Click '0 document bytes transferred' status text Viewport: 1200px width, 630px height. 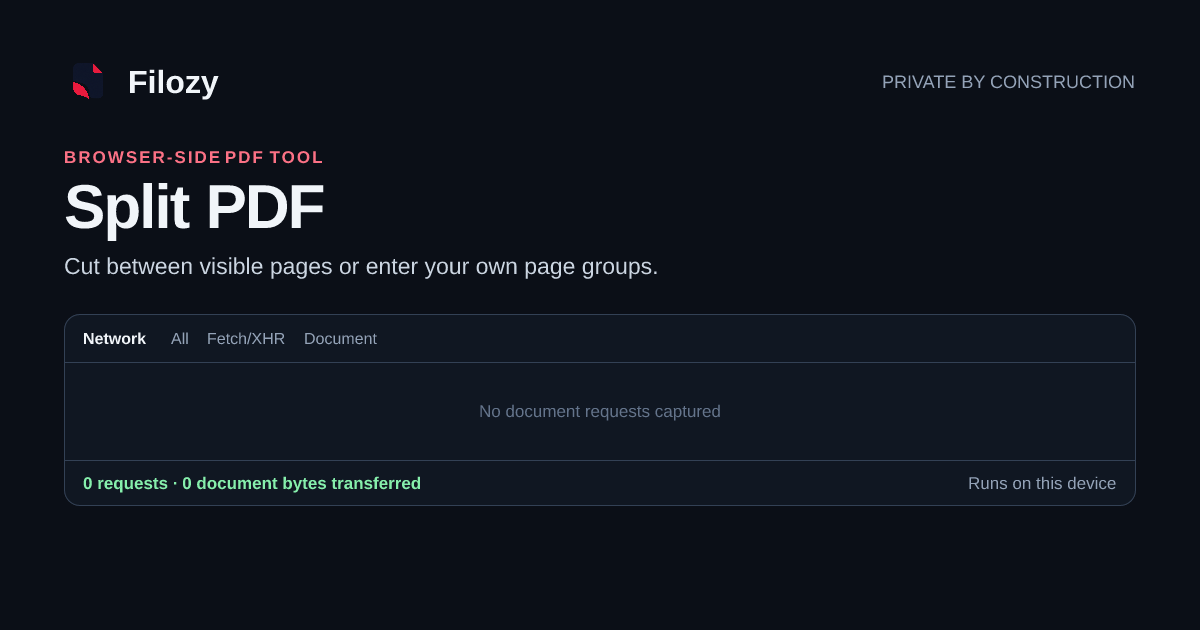click(301, 484)
